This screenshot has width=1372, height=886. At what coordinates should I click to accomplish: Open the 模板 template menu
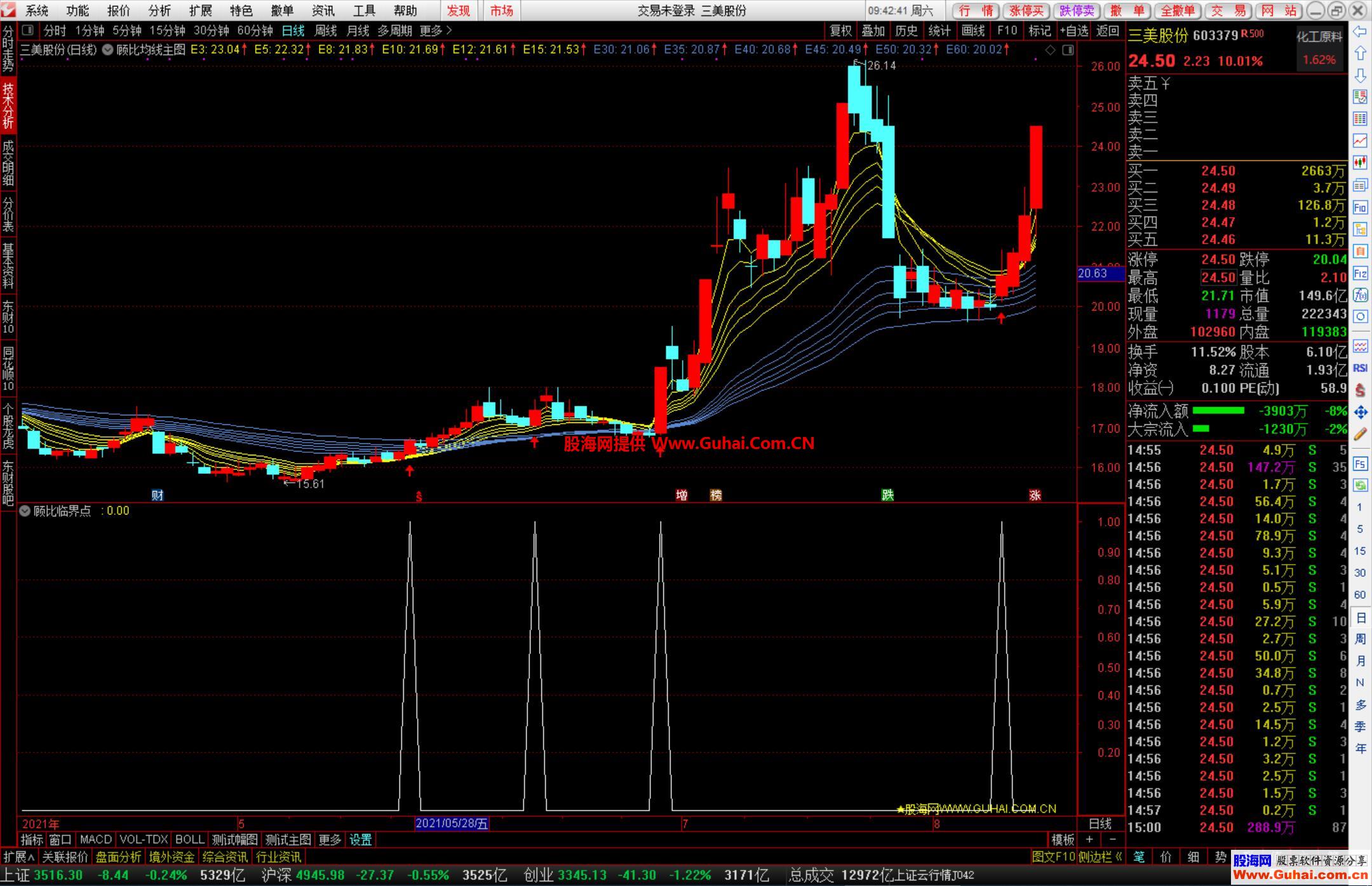coord(1063,840)
